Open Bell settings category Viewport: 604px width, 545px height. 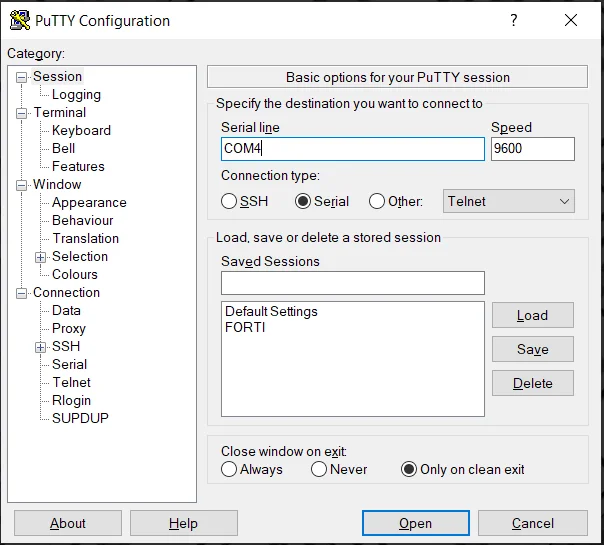(64, 148)
